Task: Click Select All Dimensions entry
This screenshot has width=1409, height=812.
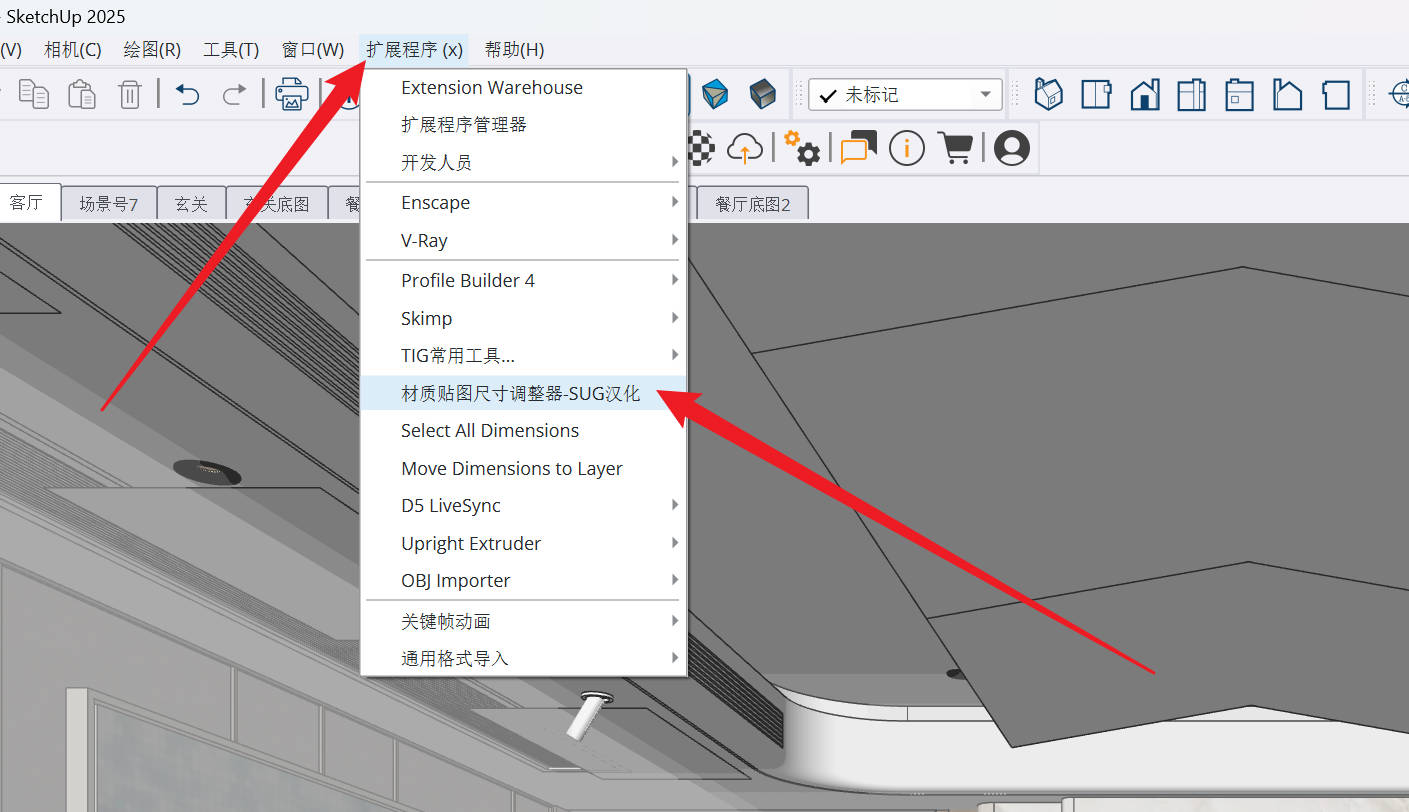Action: point(490,430)
